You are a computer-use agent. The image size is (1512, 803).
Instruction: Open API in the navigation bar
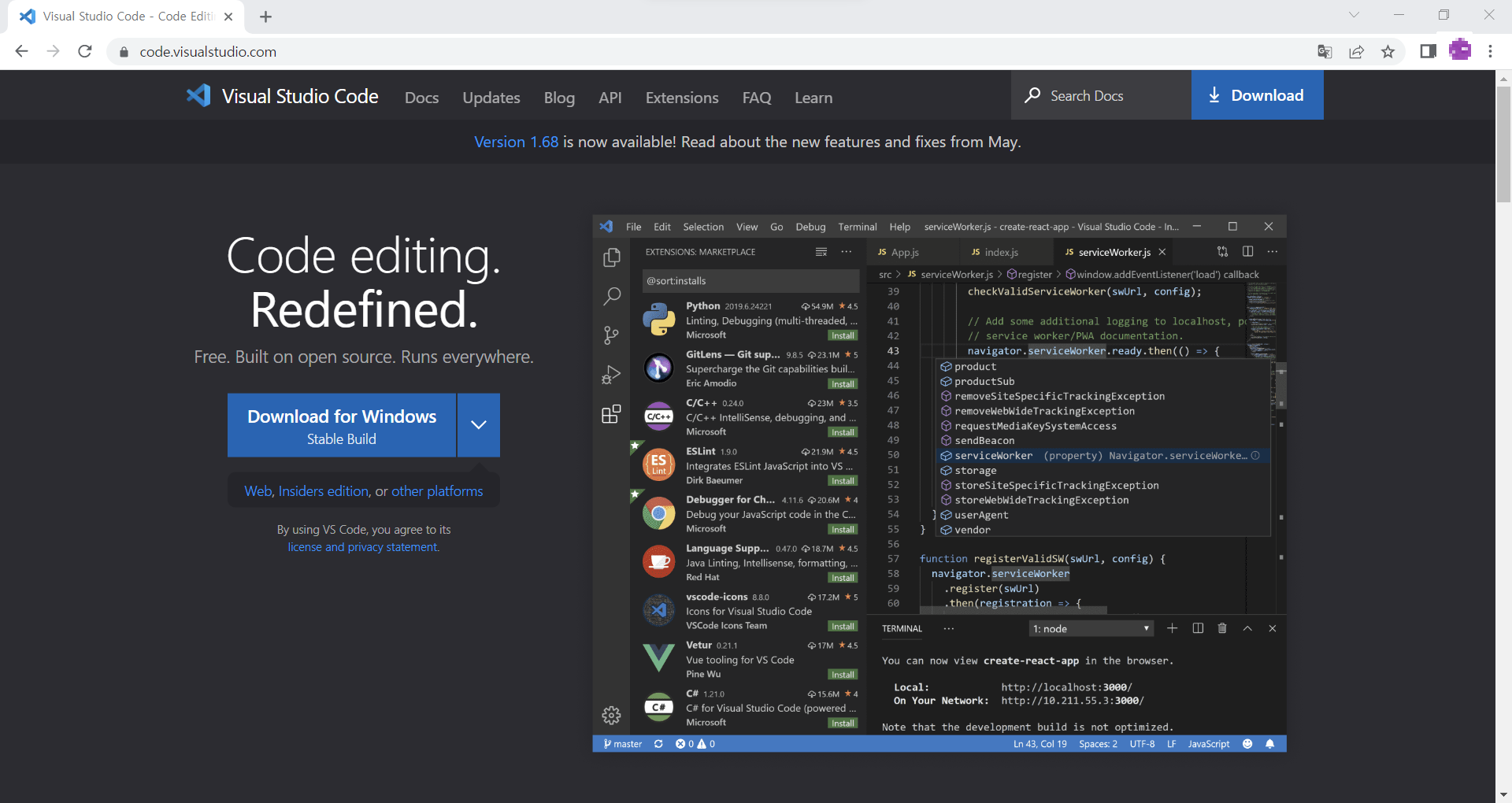coord(610,98)
